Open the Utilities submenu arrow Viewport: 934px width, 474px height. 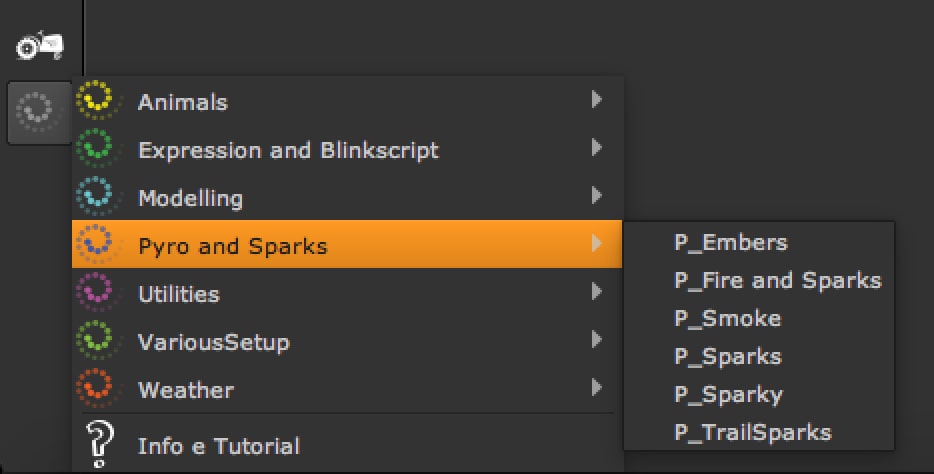(x=596, y=291)
